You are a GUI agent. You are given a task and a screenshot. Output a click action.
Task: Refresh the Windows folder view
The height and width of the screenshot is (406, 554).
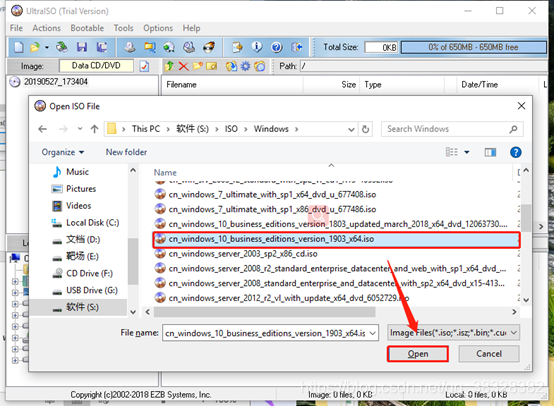[365, 129]
